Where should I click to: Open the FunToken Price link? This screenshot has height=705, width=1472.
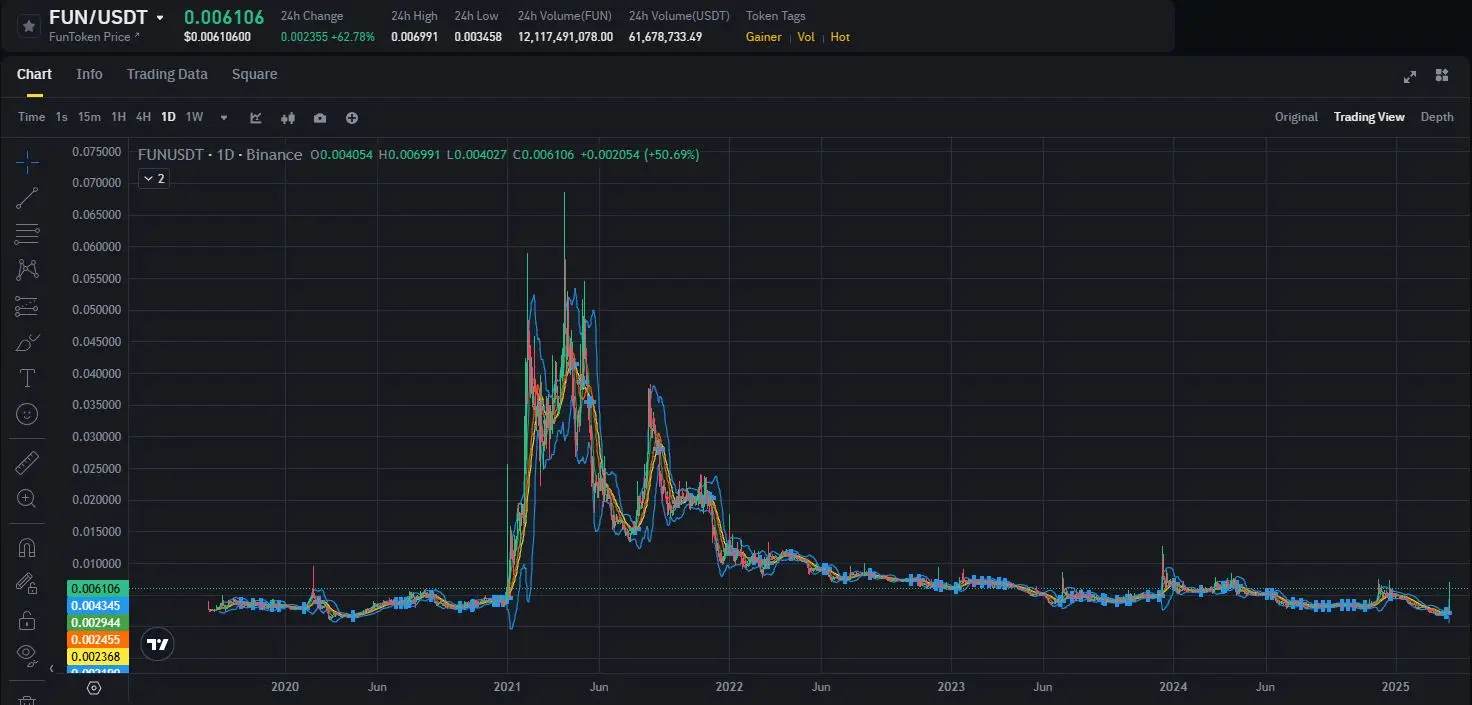[94, 37]
